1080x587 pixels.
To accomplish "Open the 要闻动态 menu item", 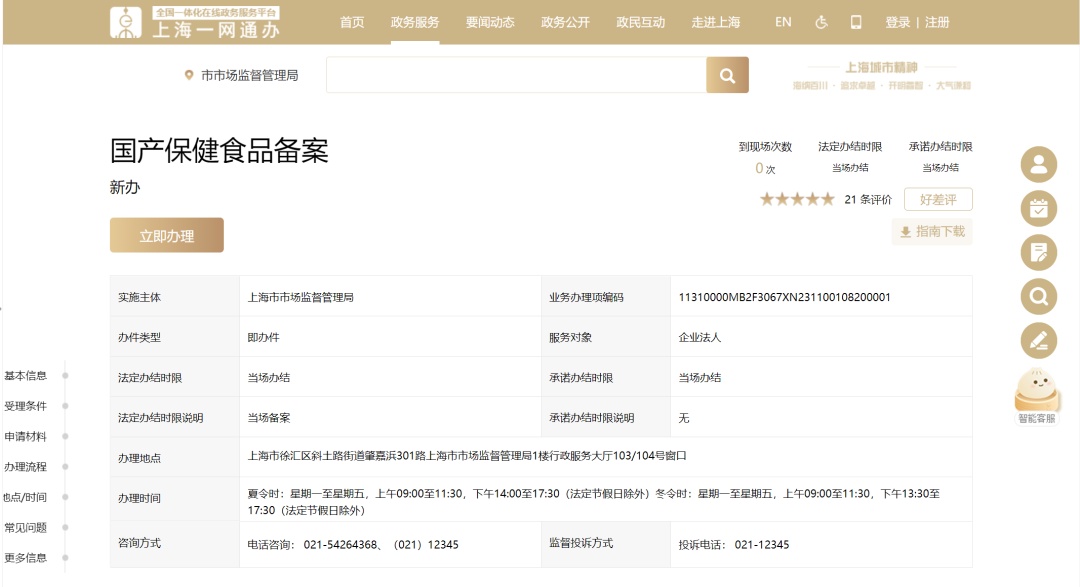I will click(490, 22).
